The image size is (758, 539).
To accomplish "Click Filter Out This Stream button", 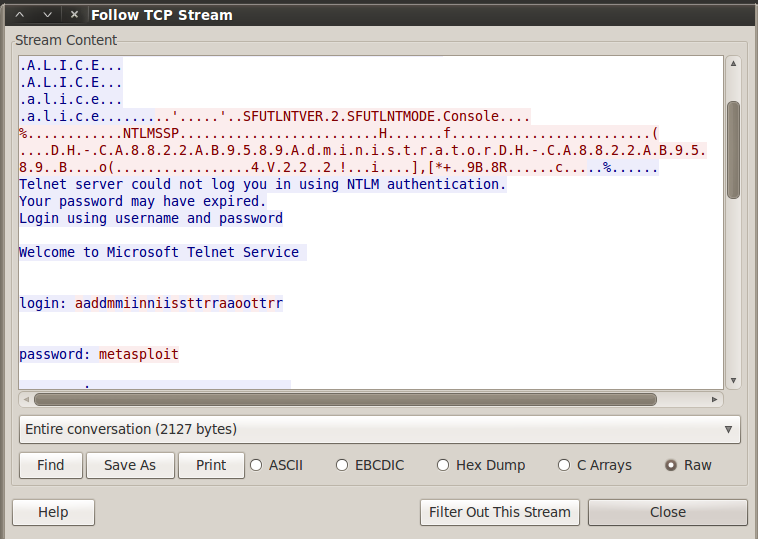I will tap(500, 512).
